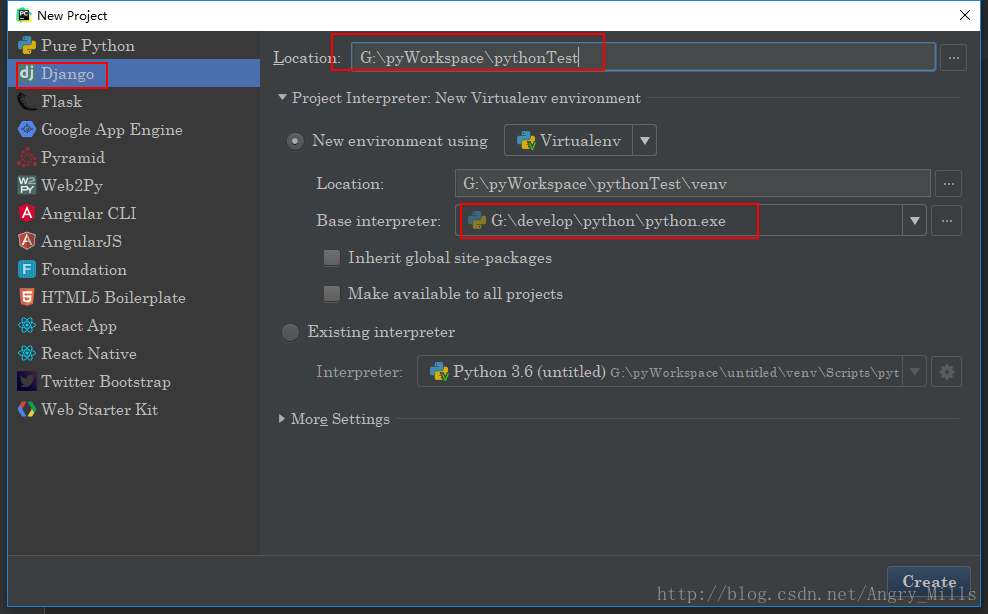The width and height of the screenshot is (988, 614).
Task: Select Pure Python project type
Action: coord(134,45)
